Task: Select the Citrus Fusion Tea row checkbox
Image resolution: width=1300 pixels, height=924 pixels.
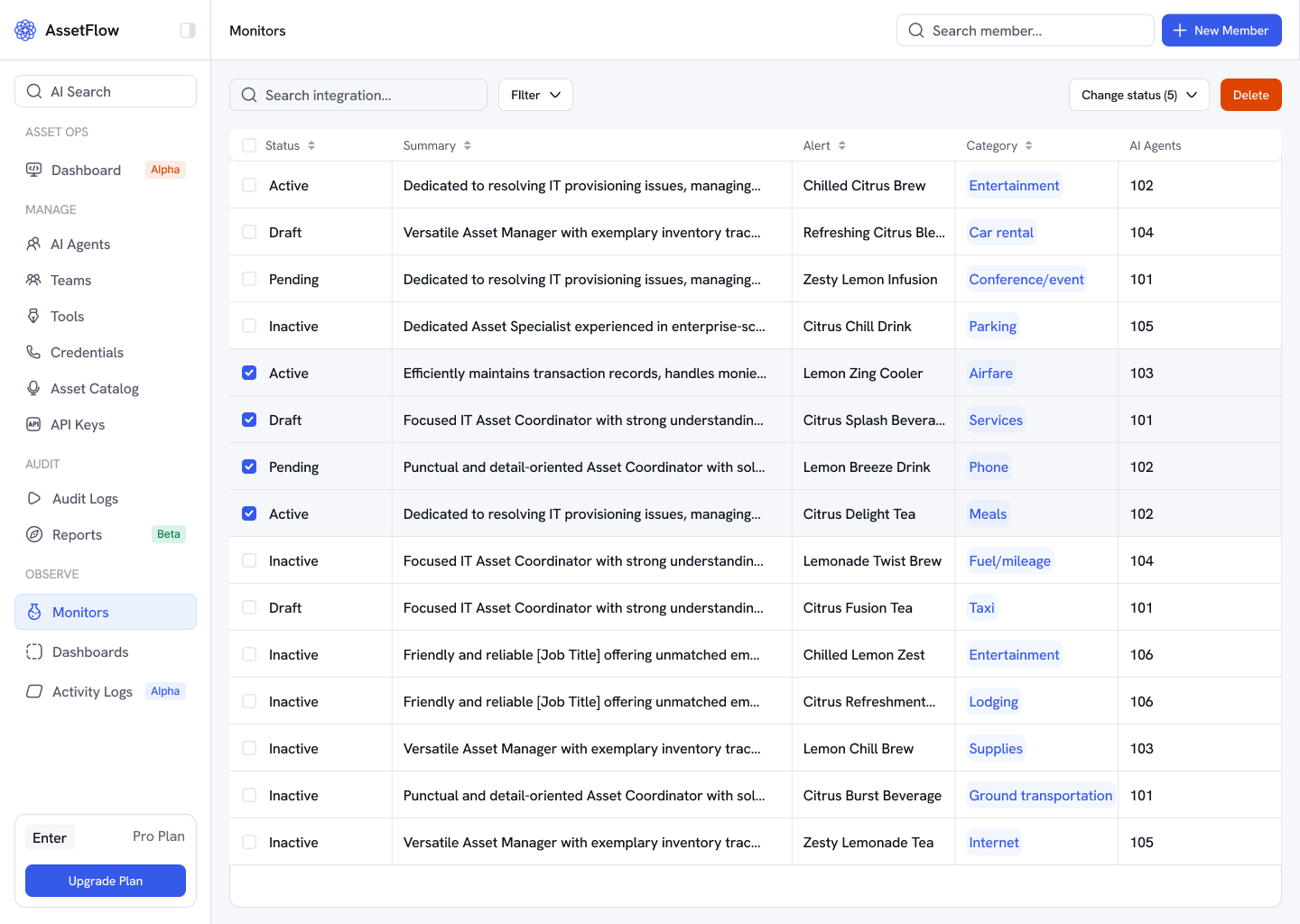Action: point(249,607)
